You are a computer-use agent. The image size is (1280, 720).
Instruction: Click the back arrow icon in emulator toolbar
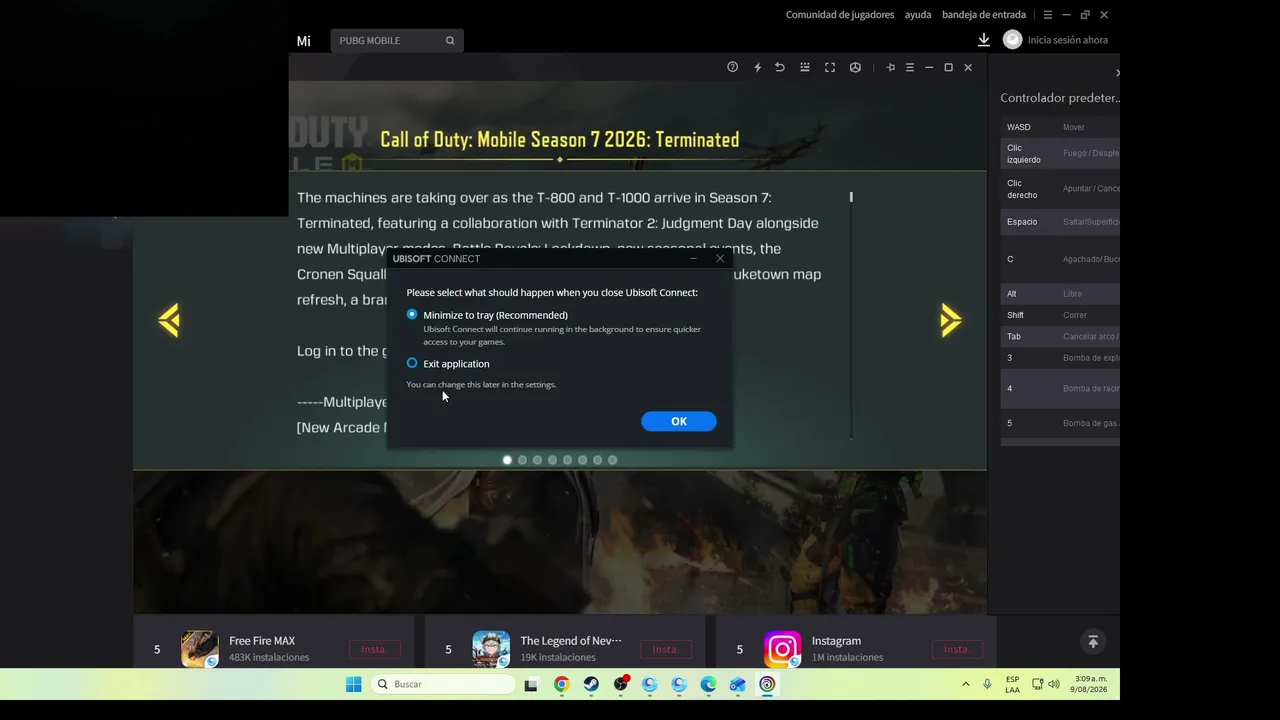click(780, 67)
